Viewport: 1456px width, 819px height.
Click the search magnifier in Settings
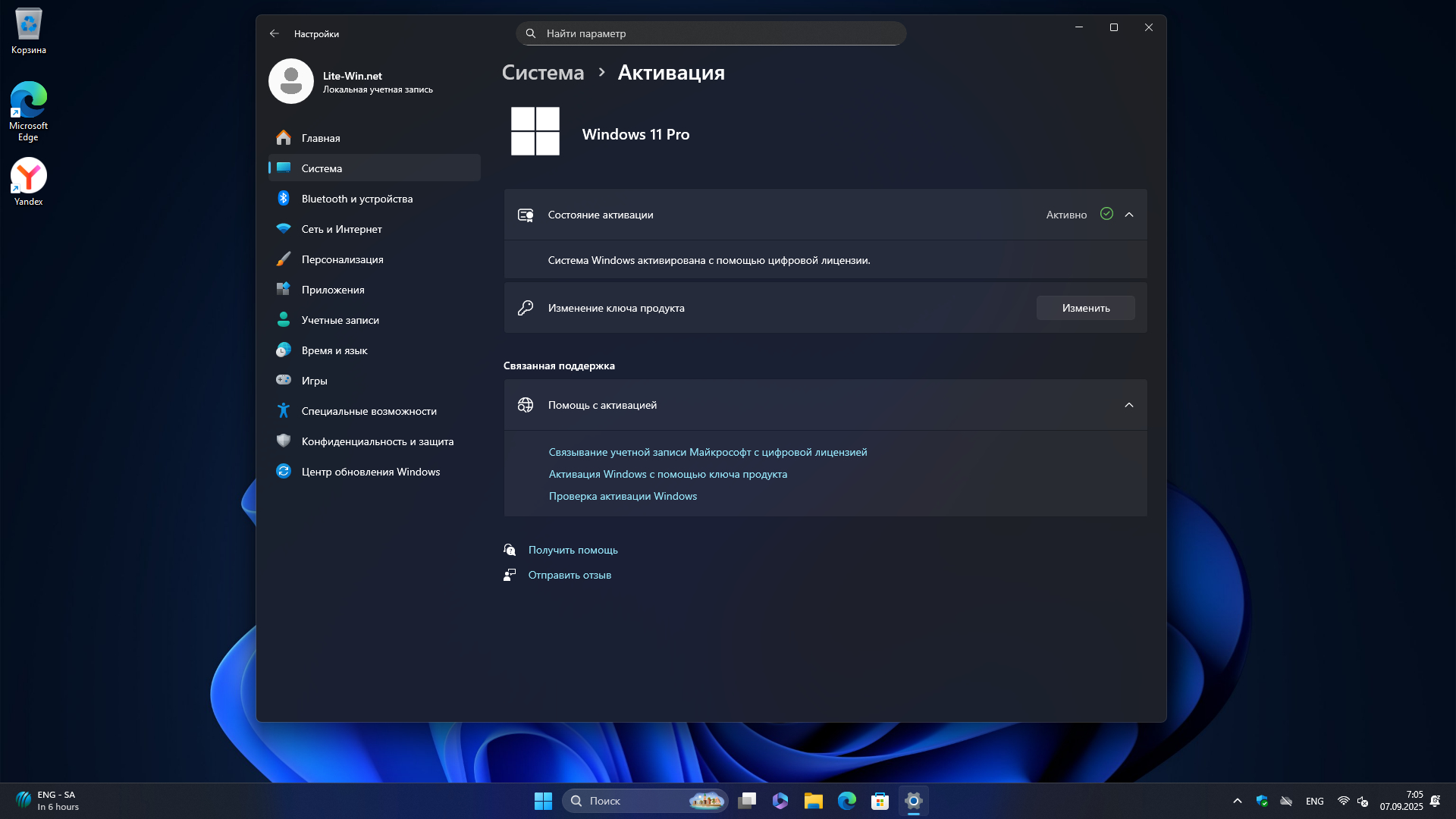click(x=531, y=33)
